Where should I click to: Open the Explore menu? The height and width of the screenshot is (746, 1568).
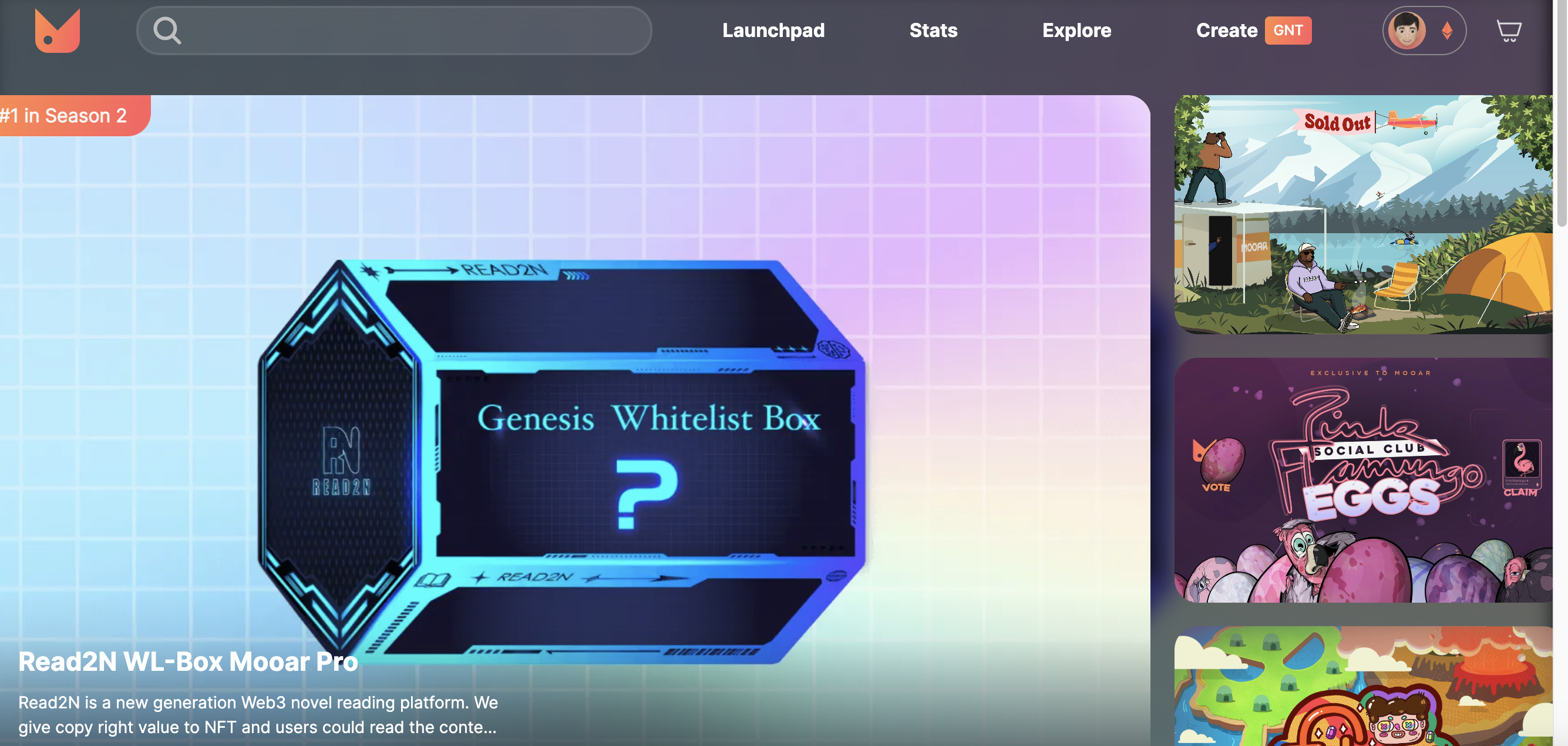point(1076,31)
